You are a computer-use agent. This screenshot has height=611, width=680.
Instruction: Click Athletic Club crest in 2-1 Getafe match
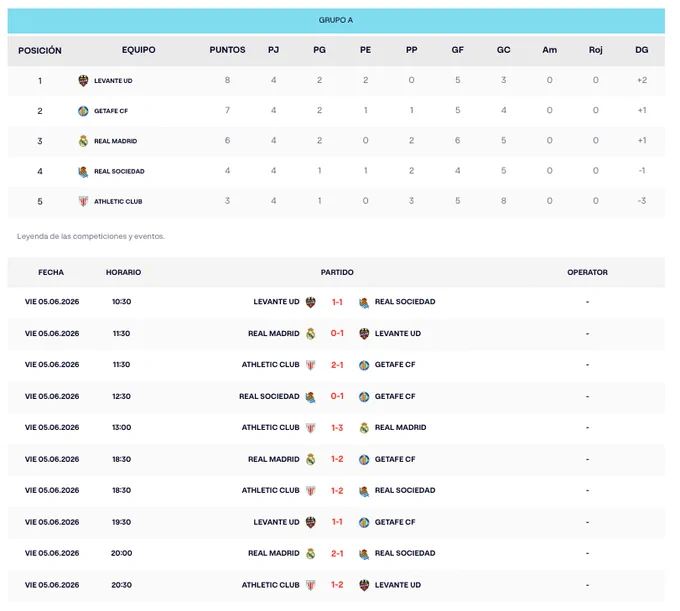coord(311,365)
